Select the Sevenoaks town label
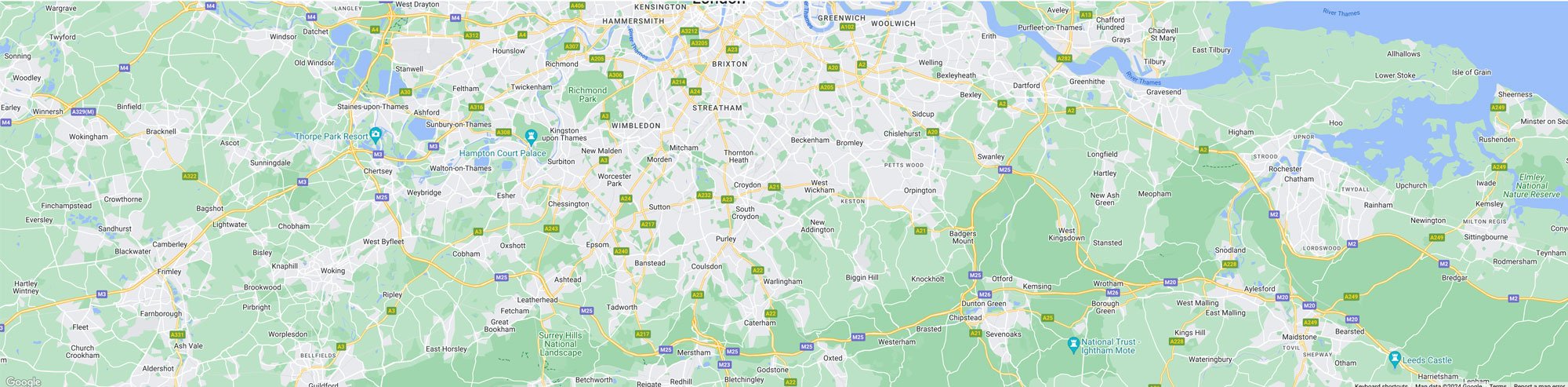This screenshot has height=387, width=1568. click(1004, 334)
